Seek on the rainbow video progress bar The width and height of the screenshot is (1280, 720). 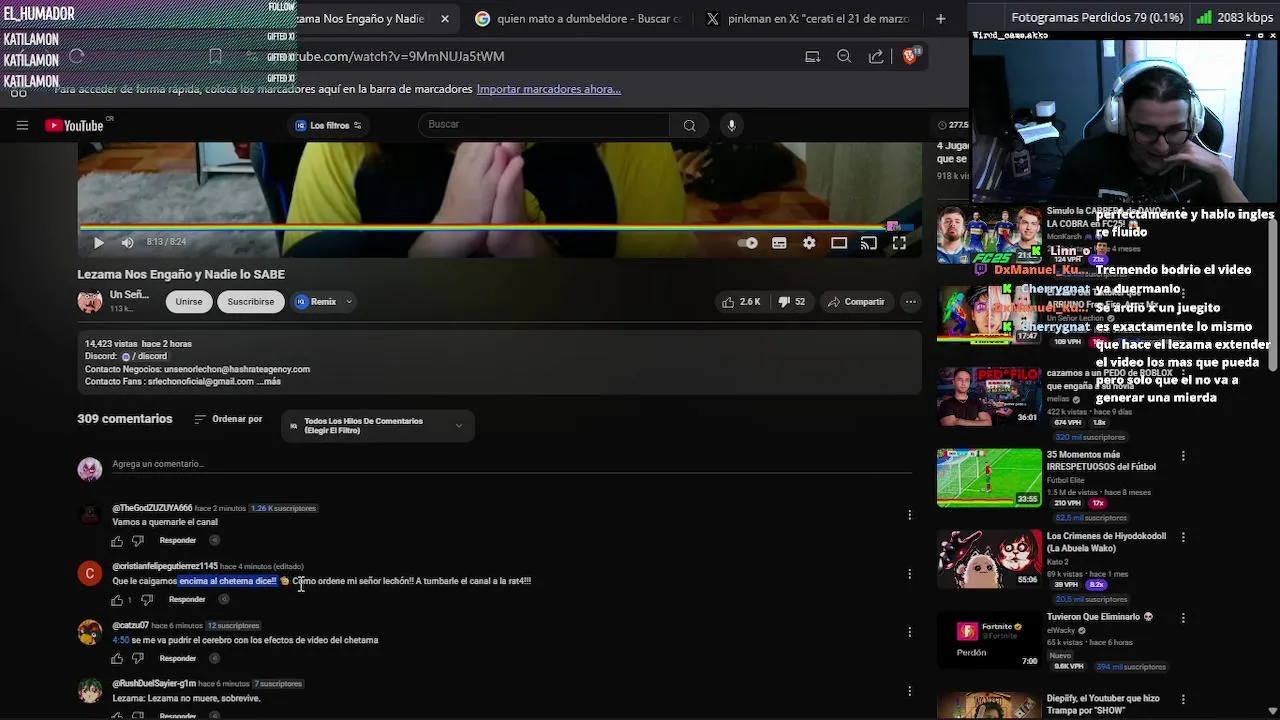tap(494, 227)
